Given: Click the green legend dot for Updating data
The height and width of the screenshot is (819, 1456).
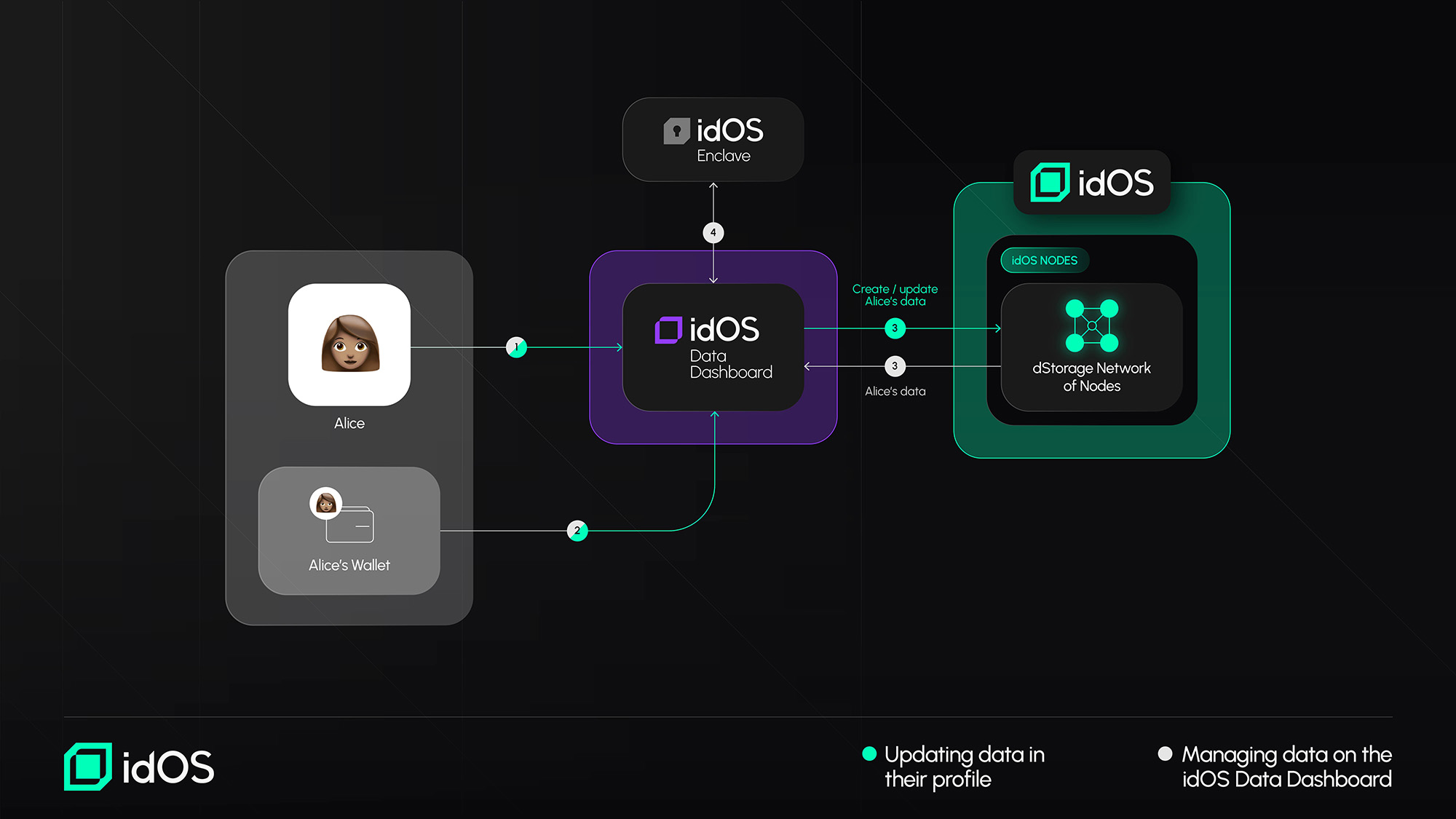Looking at the screenshot, I should tap(869, 753).
